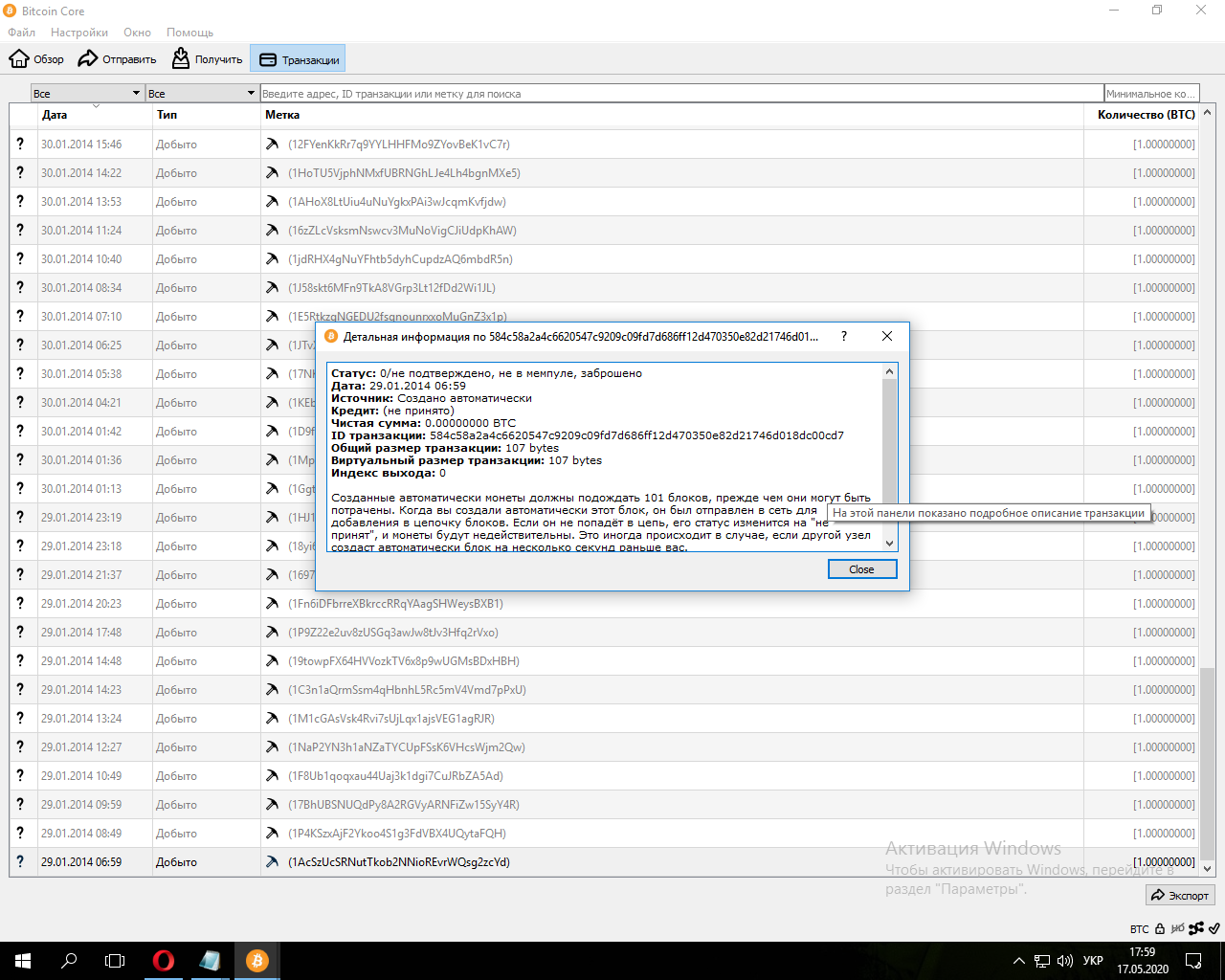Click the crossed-out HD wallet status icon
Viewport: 1225px width, 980px height.
click(x=1178, y=928)
